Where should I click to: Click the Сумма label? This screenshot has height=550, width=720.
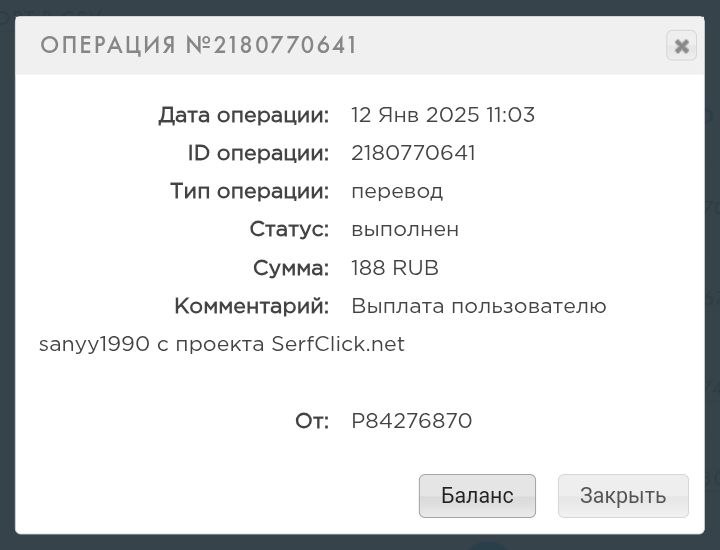(x=291, y=268)
